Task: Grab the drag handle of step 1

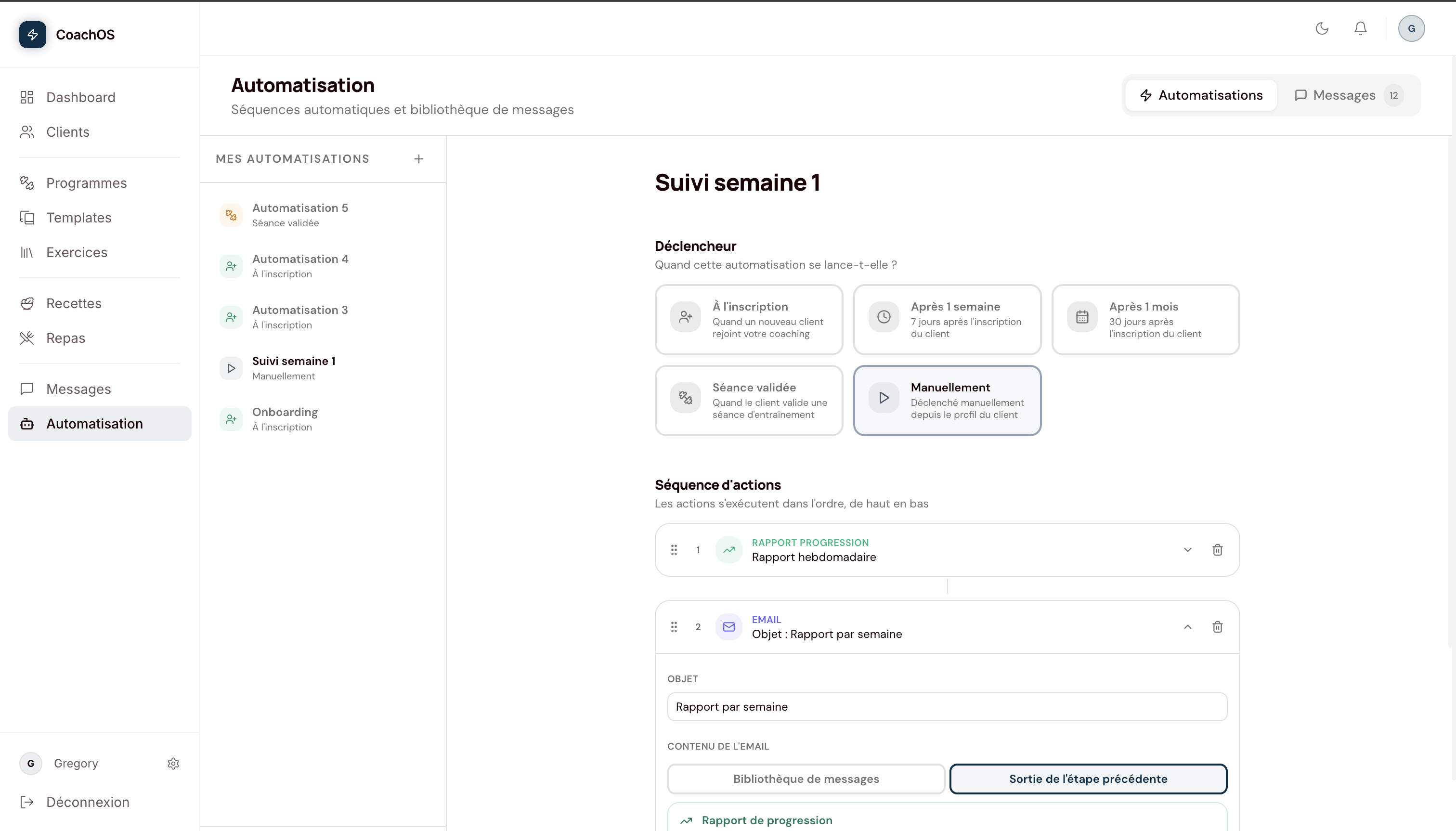Action: tap(674, 550)
